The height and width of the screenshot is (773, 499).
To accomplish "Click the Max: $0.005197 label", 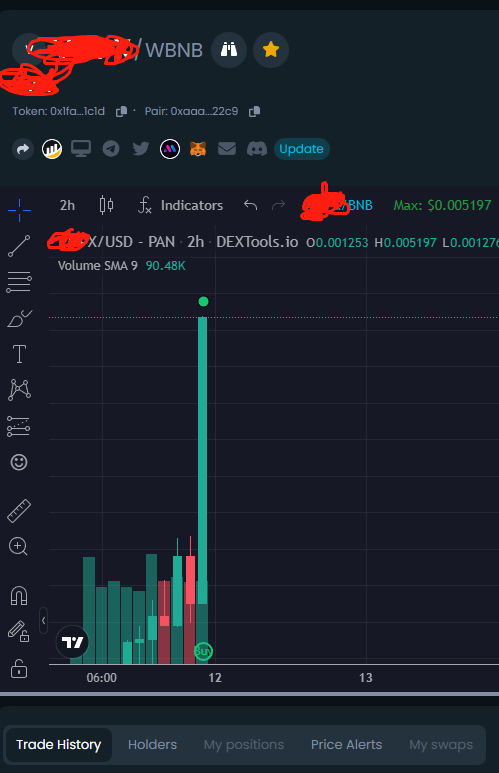I will coord(442,205).
